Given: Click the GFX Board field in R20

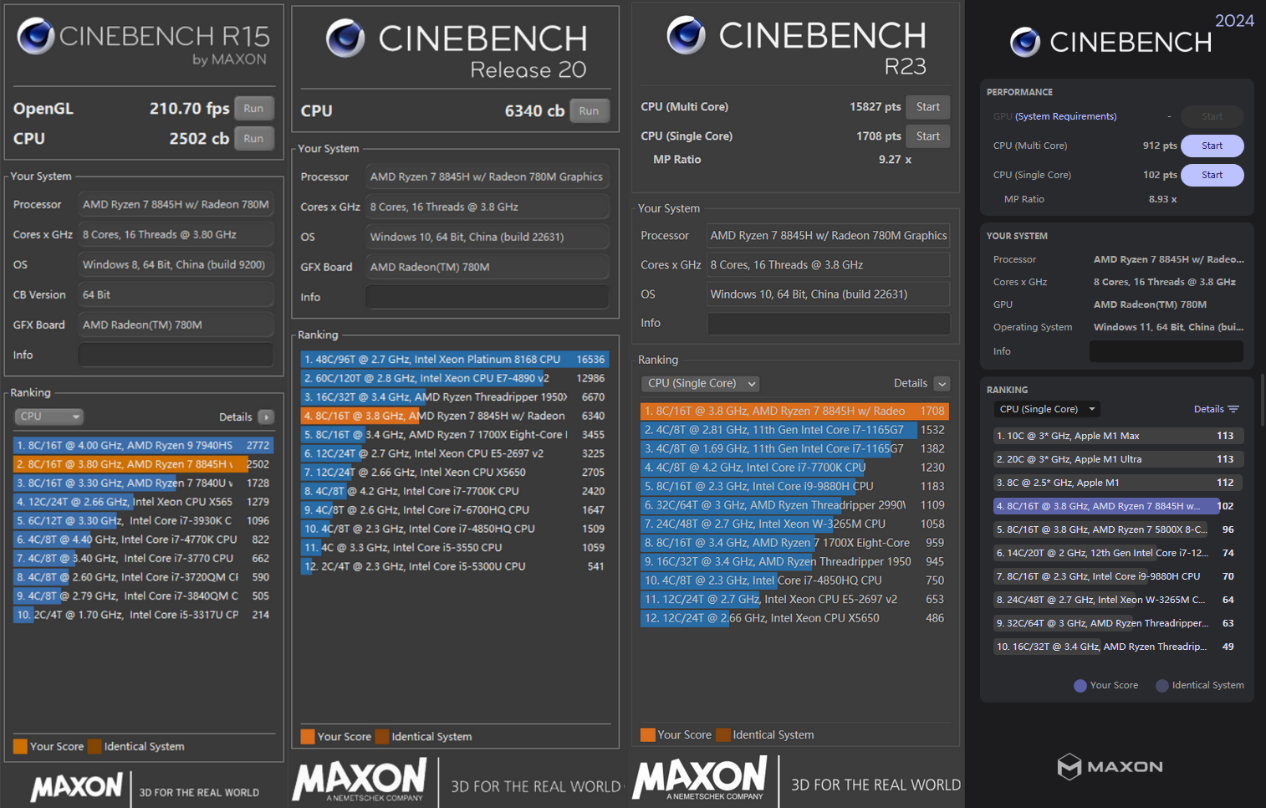Looking at the screenshot, I should tap(487, 267).
